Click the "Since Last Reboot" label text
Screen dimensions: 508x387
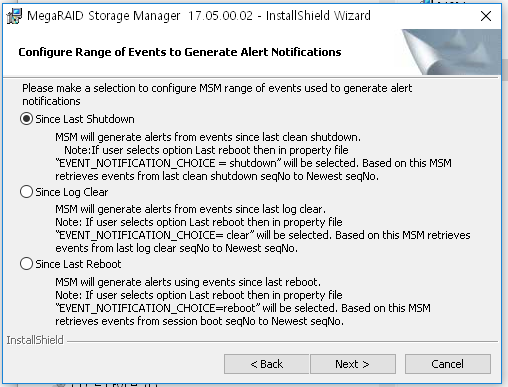pos(78,264)
